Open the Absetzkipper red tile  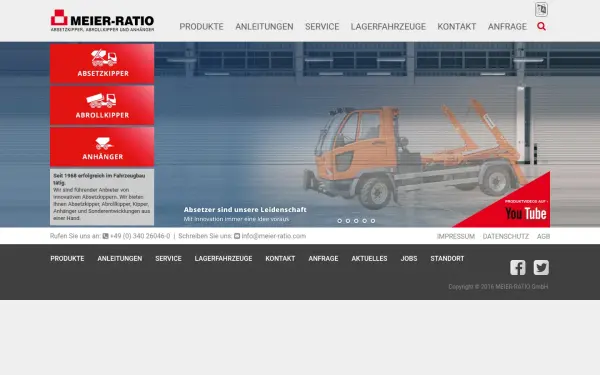point(102,63)
